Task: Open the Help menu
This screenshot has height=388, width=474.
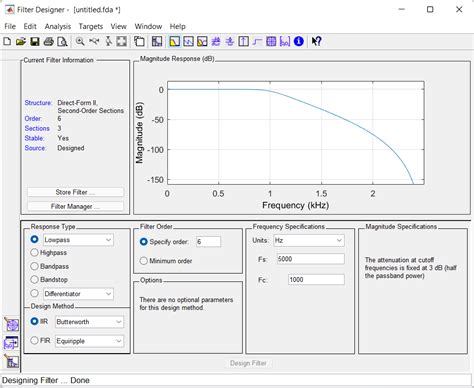Action: [178, 26]
